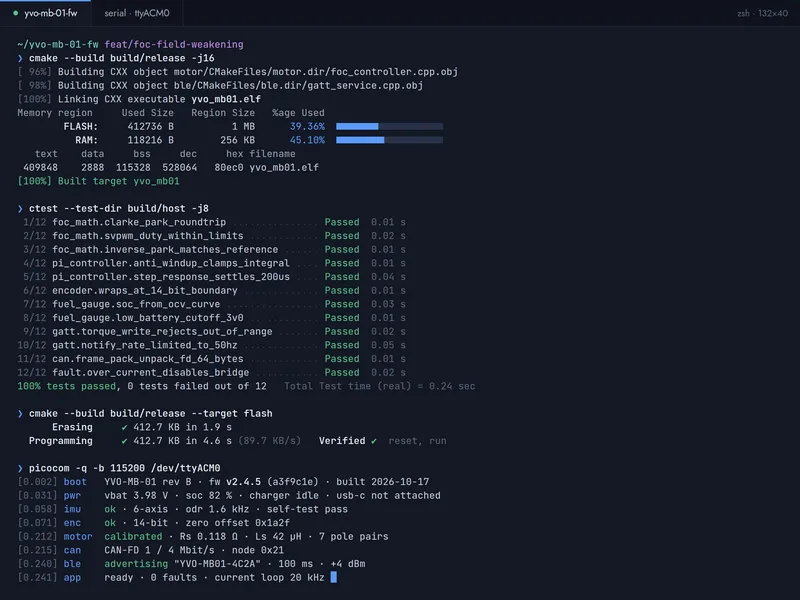Click the 80ec0 hex size value
Image resolution: width=800 pixels, height=600 pixels.
[229, 167]
